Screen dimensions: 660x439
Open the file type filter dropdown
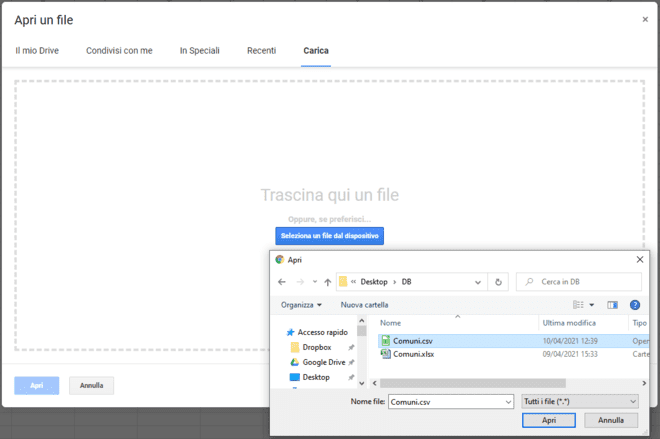click(x=579, y=401)
